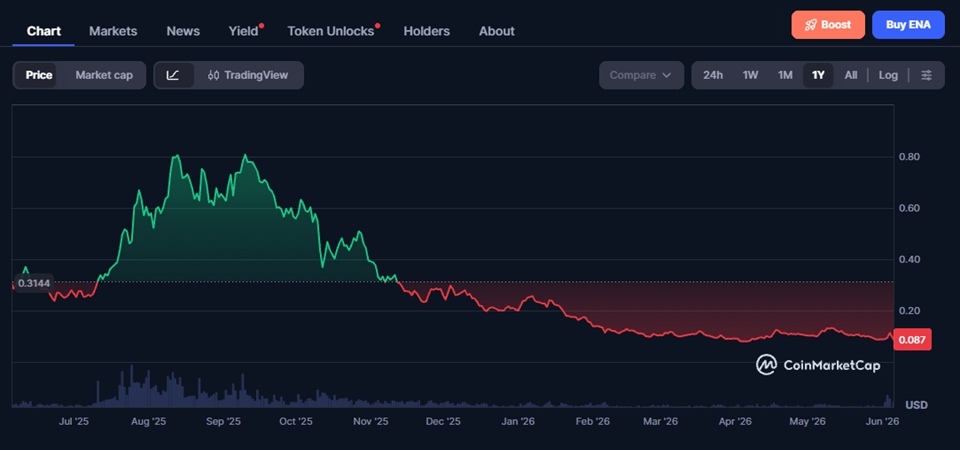Toggle Price view
960x450 pixels.
(x=39, y=75)
